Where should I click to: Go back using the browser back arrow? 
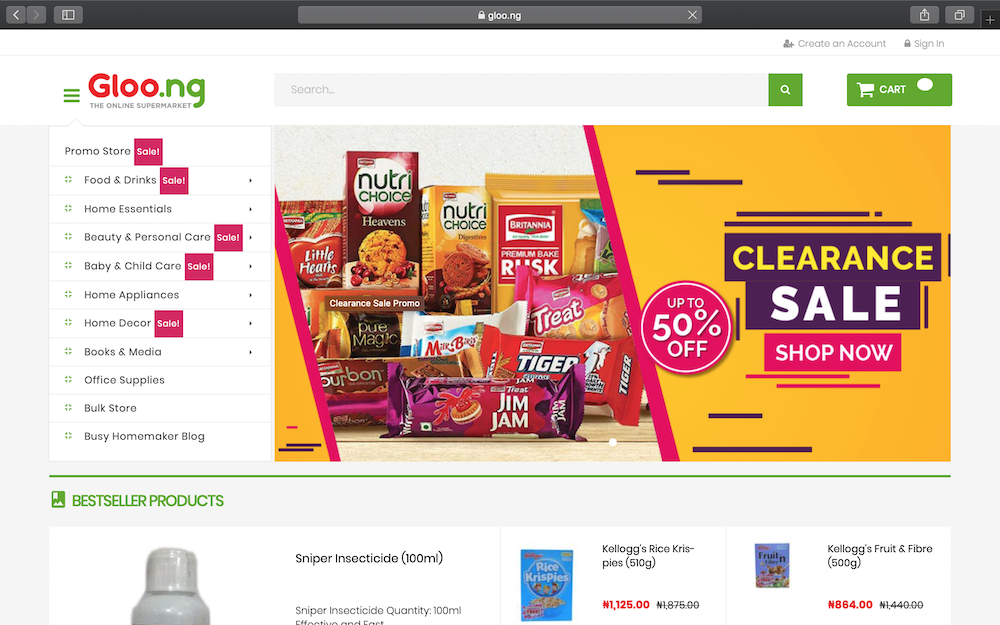pyautogui.click(x=16, y=15)
